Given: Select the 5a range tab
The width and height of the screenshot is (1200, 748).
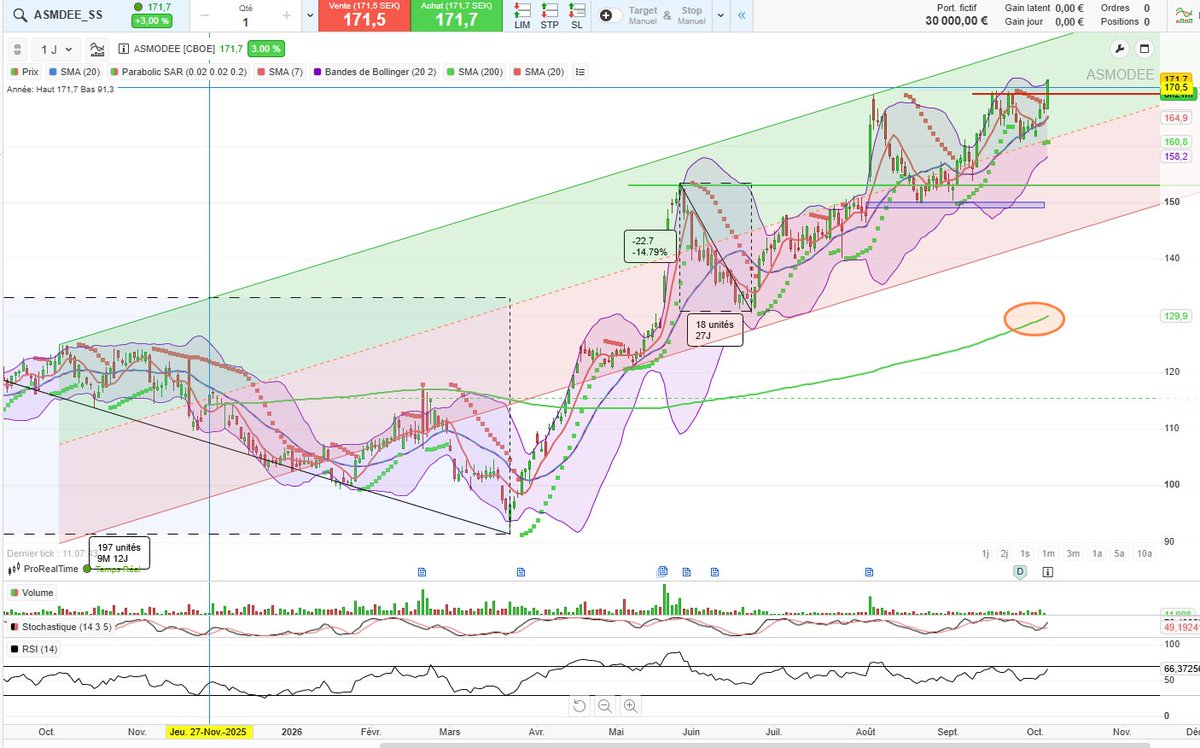Looking at the screenshot, I should coord(1119,553).
